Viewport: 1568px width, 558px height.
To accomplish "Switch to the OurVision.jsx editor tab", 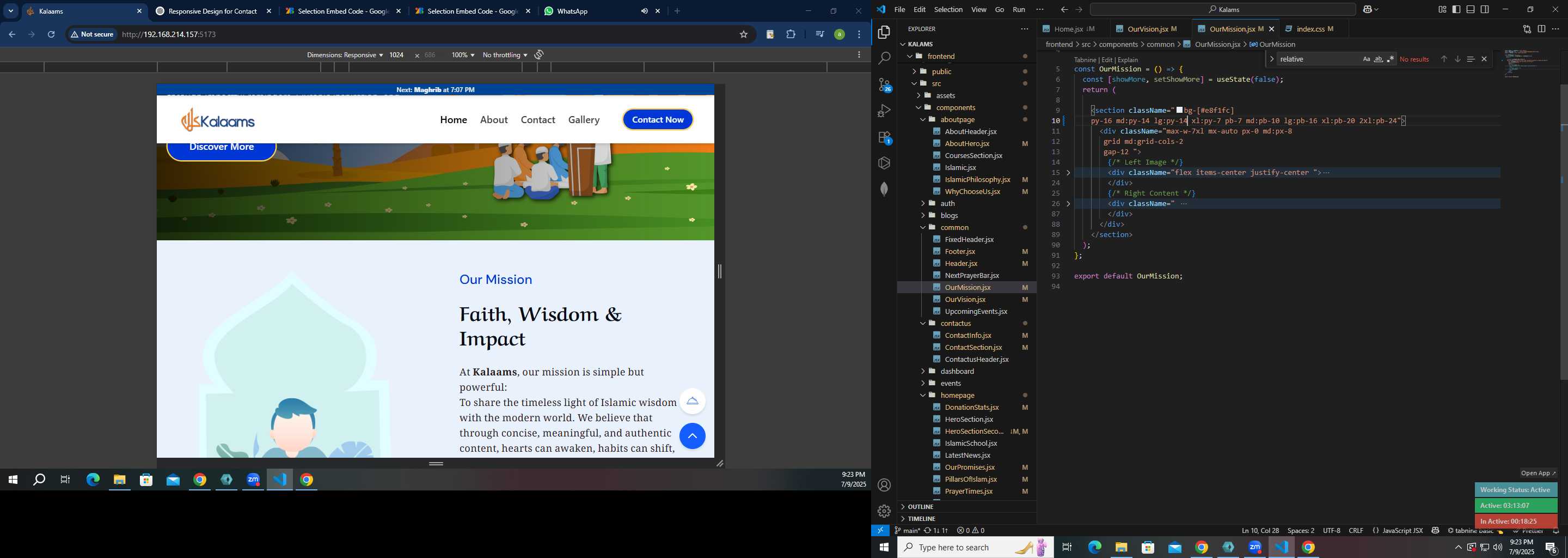I will pyautogui.click(x=1152, y=29).
